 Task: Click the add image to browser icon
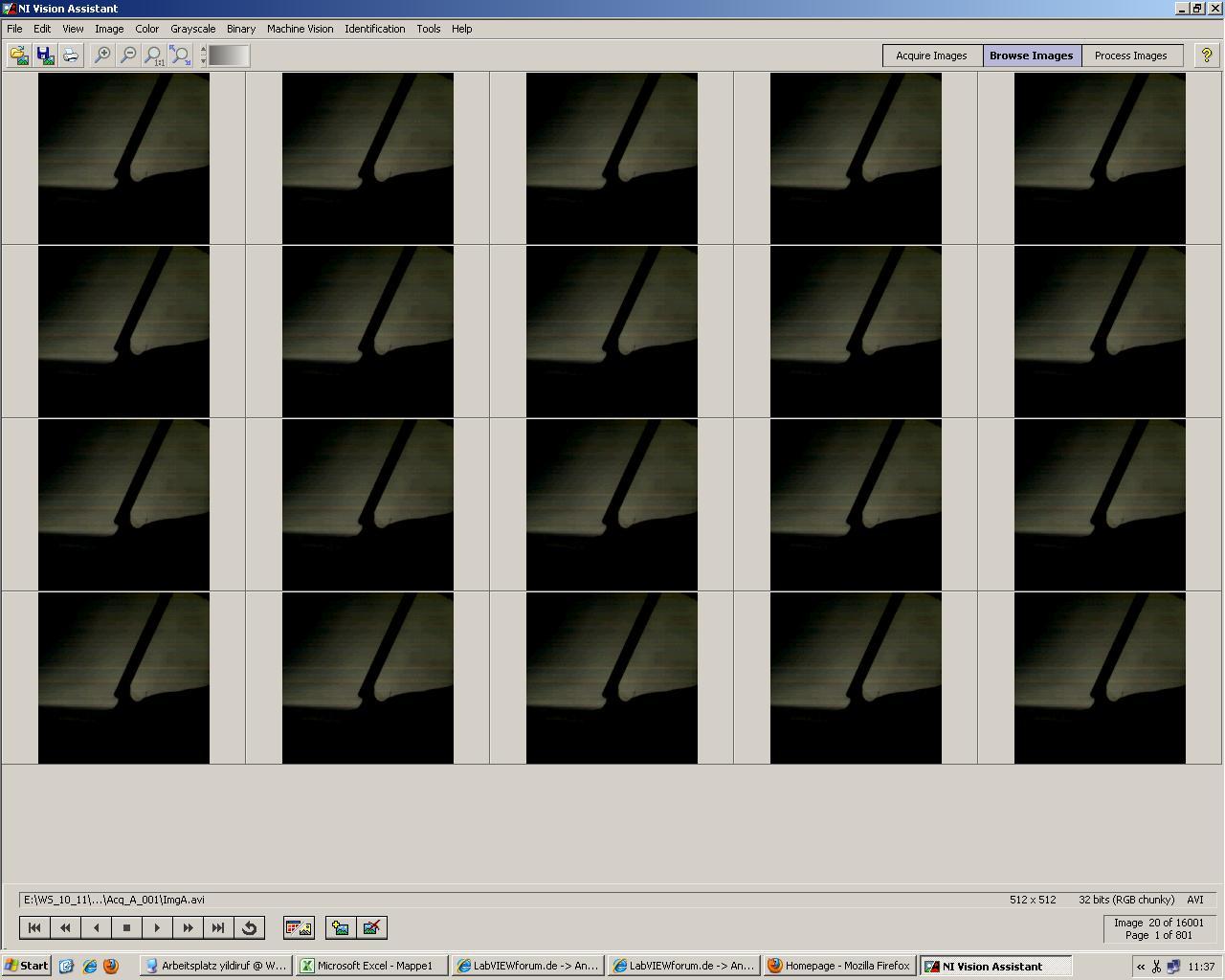341,927
